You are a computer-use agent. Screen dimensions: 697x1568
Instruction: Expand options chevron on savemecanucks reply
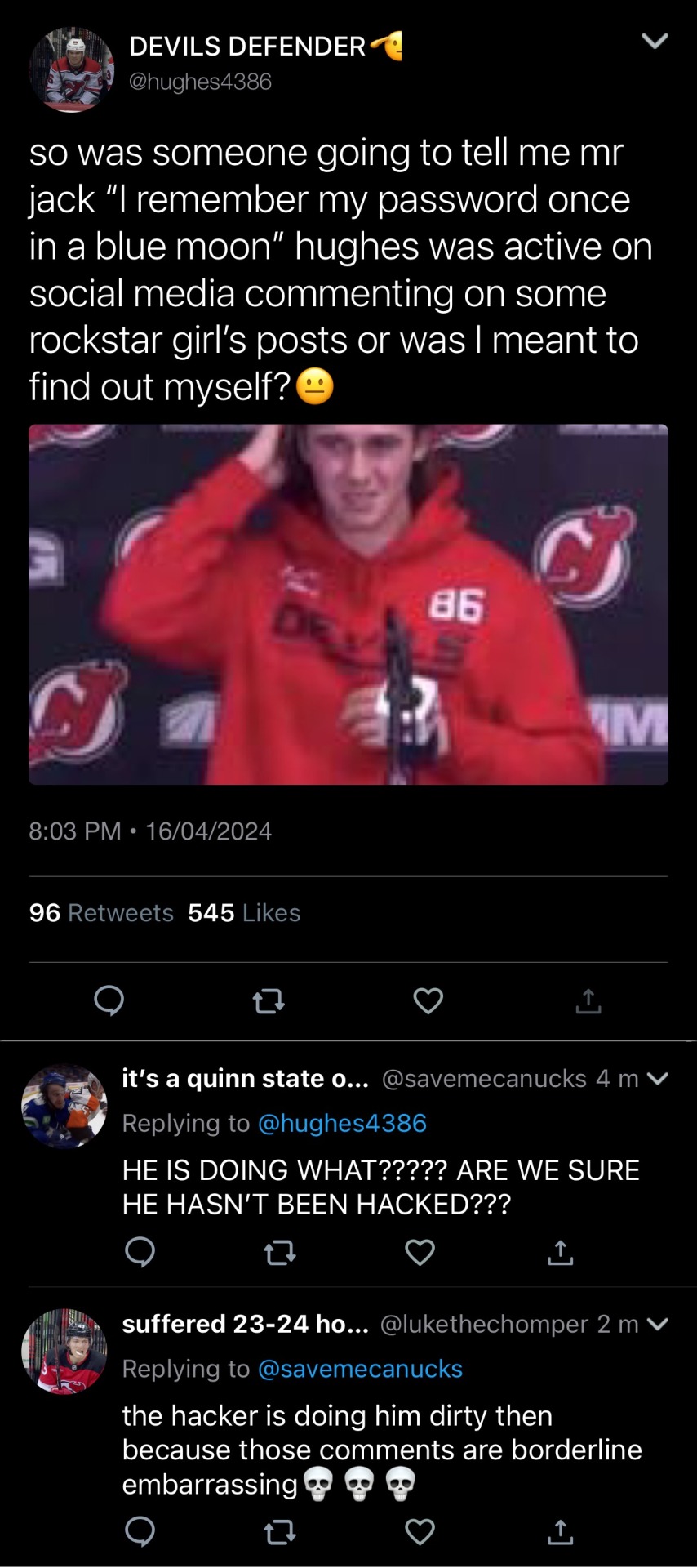(657, 1079)
